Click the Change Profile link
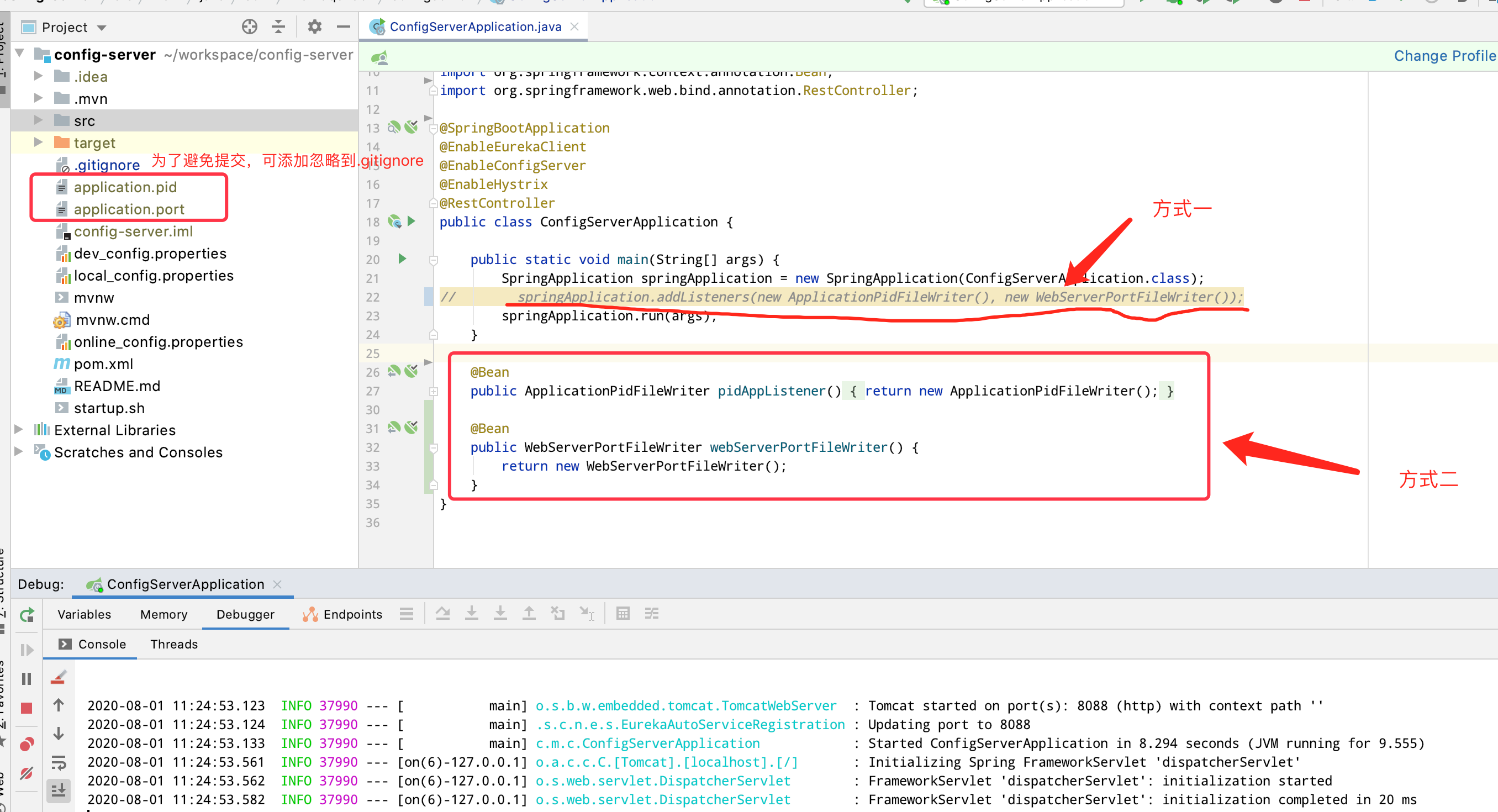 tap(1444, 56)
